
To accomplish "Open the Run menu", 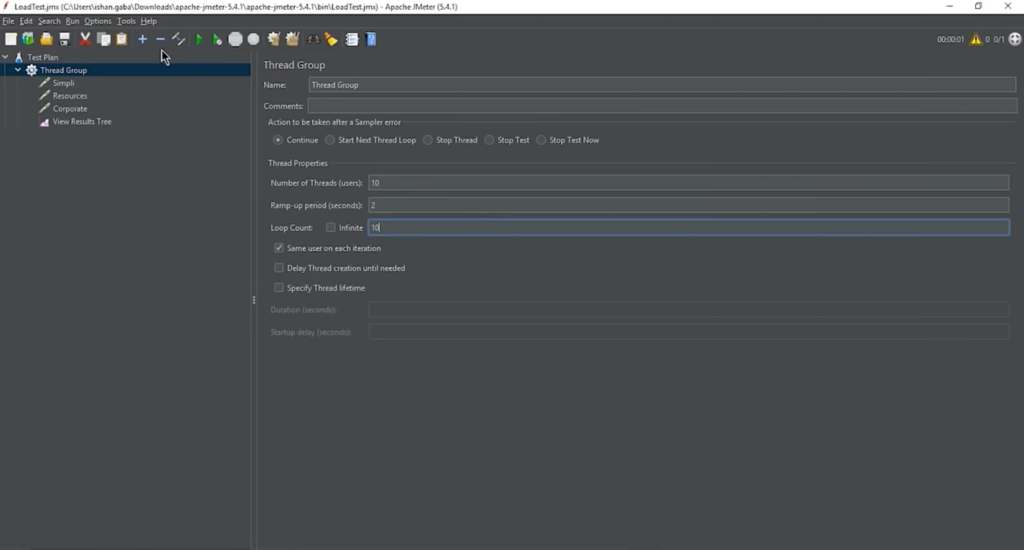I will point(72,21).
